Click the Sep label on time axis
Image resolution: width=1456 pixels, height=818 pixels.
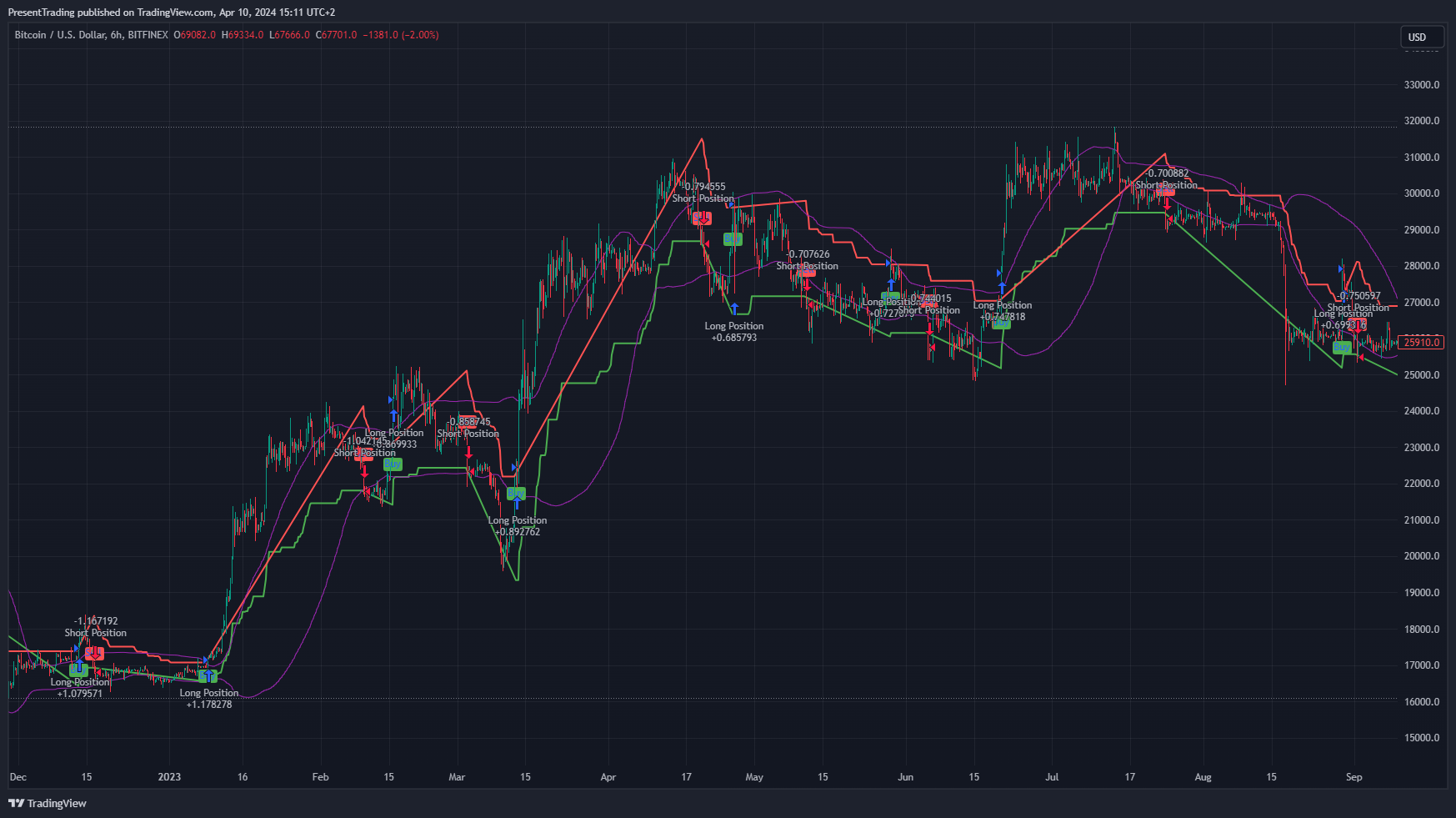pyautogui.click(x=1354, y=777)
